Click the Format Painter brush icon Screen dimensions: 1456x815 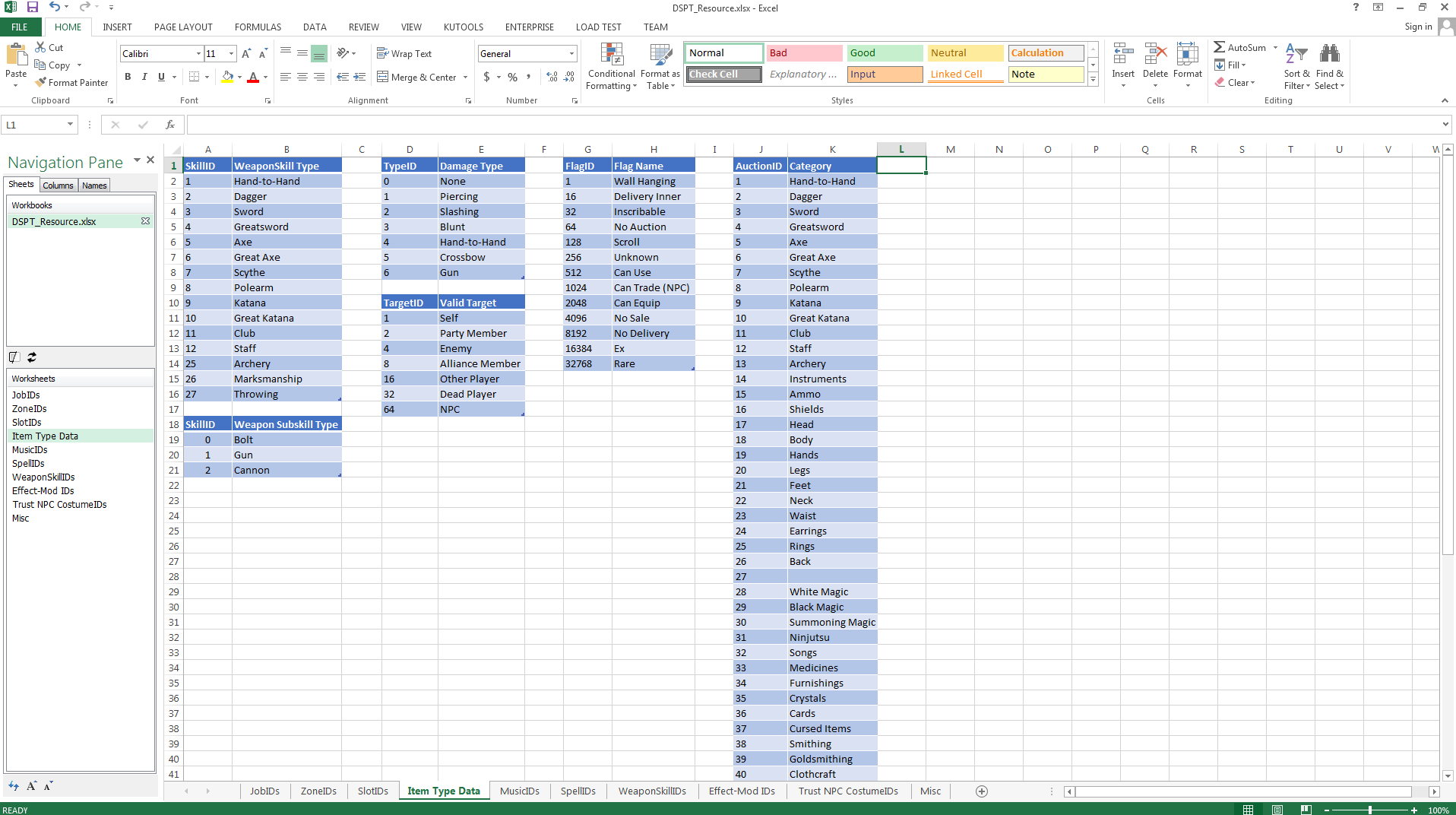pyautogui.click(x=41, y=82)
